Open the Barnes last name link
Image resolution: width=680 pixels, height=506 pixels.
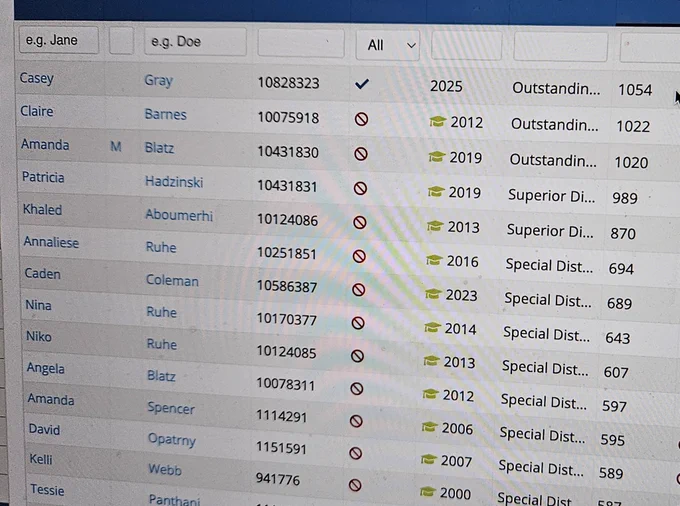pos(166,114)
